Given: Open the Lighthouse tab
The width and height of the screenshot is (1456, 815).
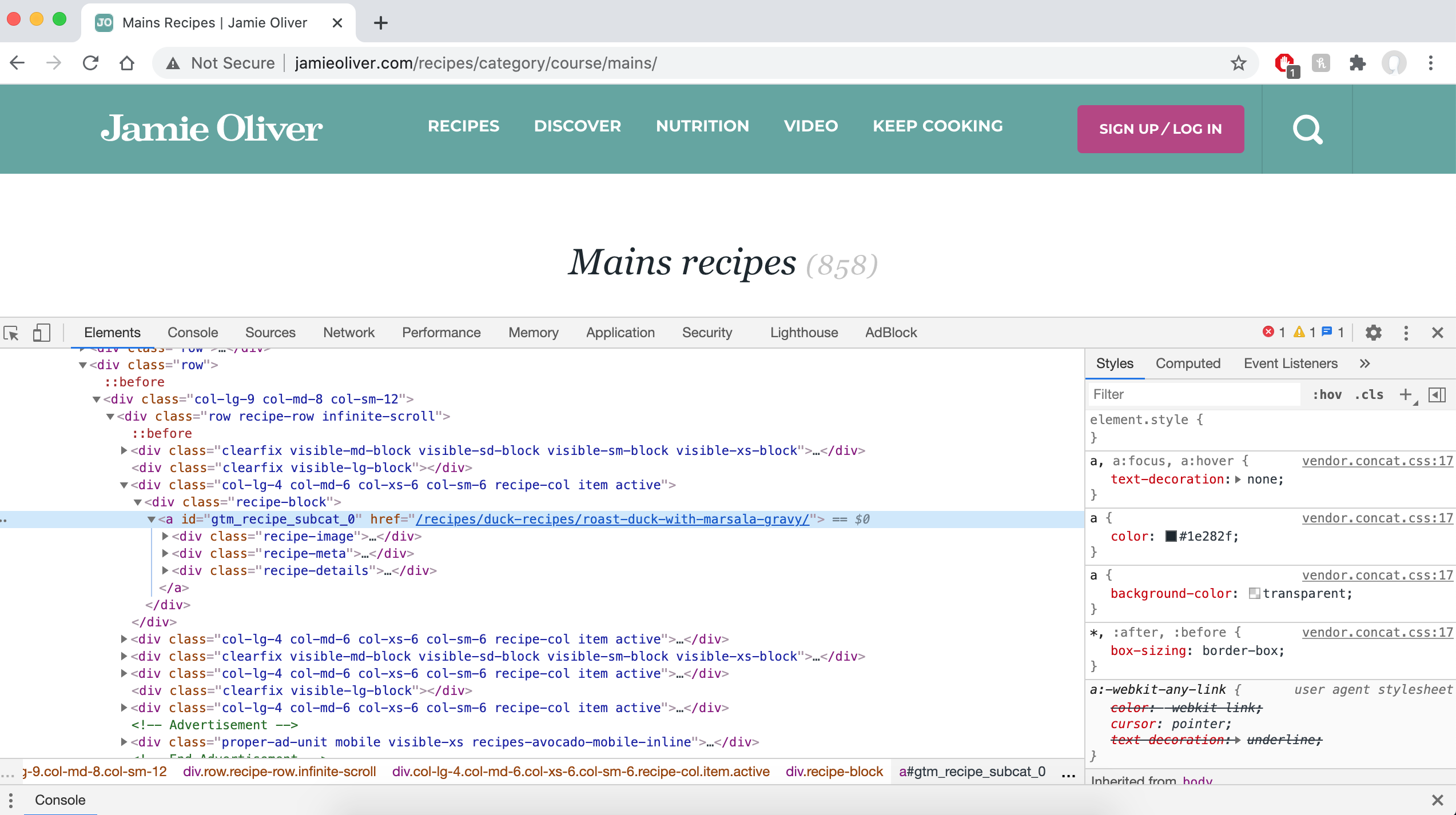Looking at the screenshot, I should [804, 333].
